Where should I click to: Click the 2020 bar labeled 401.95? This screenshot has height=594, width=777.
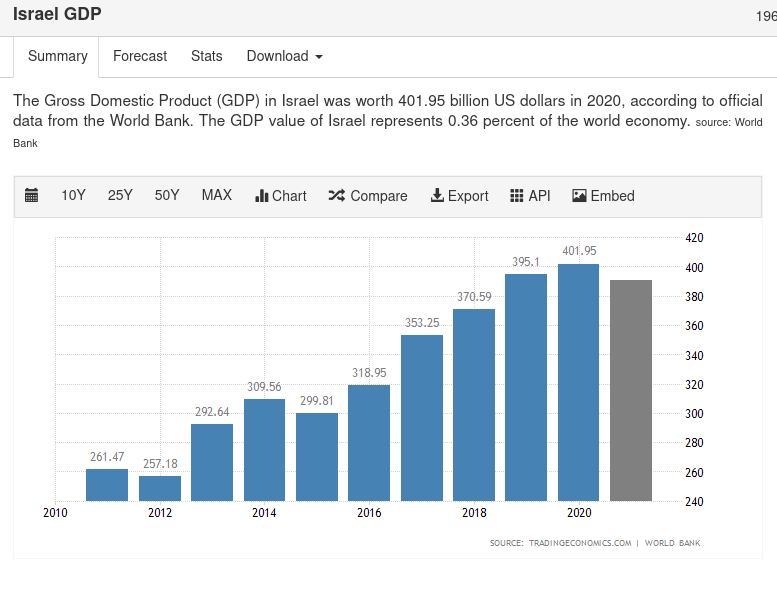[578, 382]
